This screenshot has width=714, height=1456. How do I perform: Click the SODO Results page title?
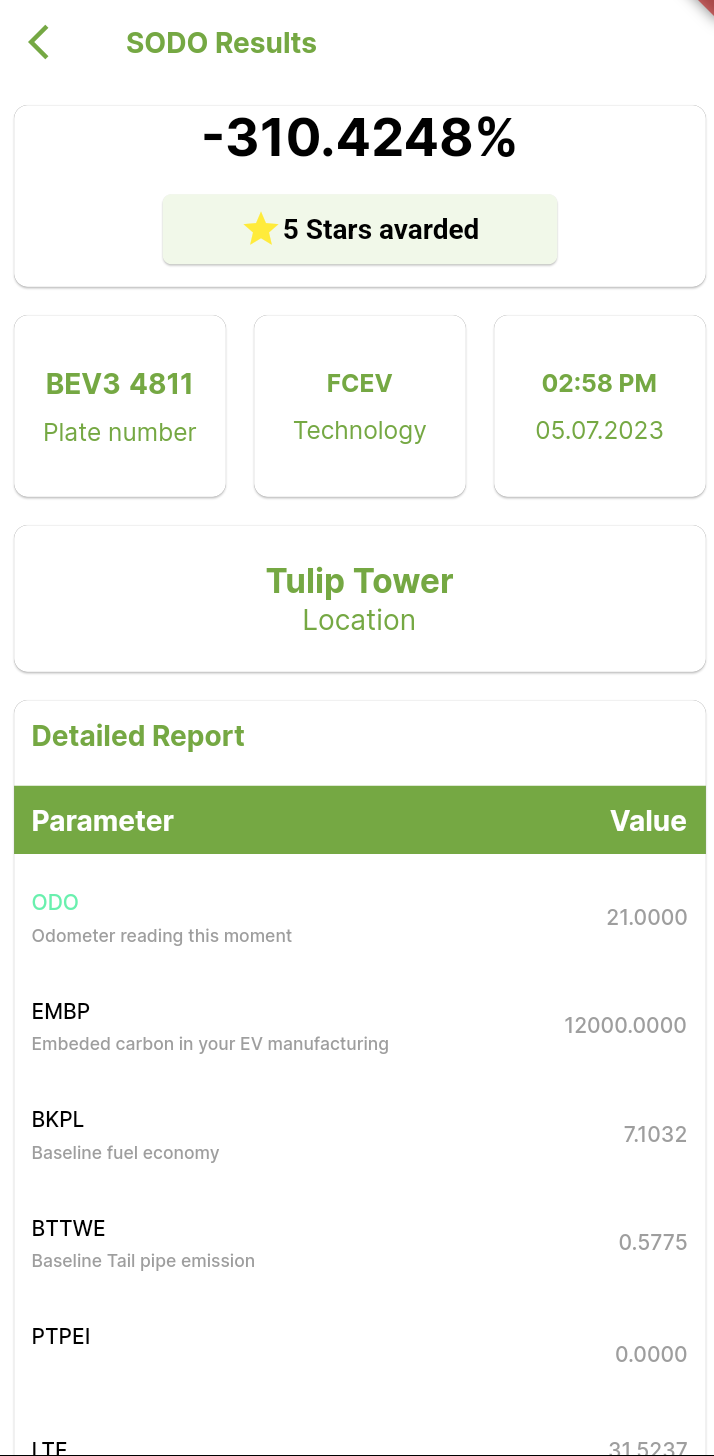coord(221,43)
